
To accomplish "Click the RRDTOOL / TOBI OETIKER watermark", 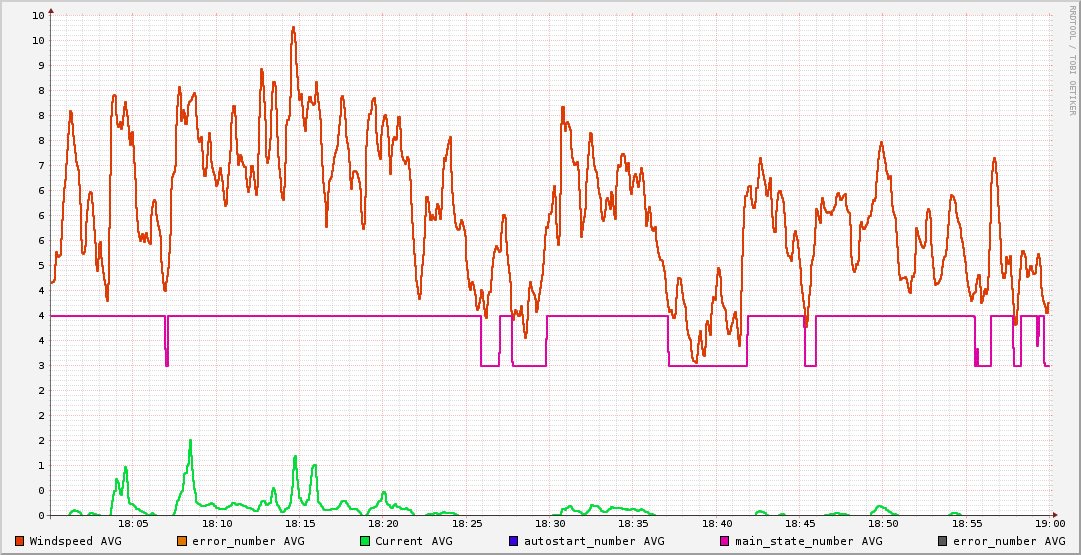I will 1071,60.
